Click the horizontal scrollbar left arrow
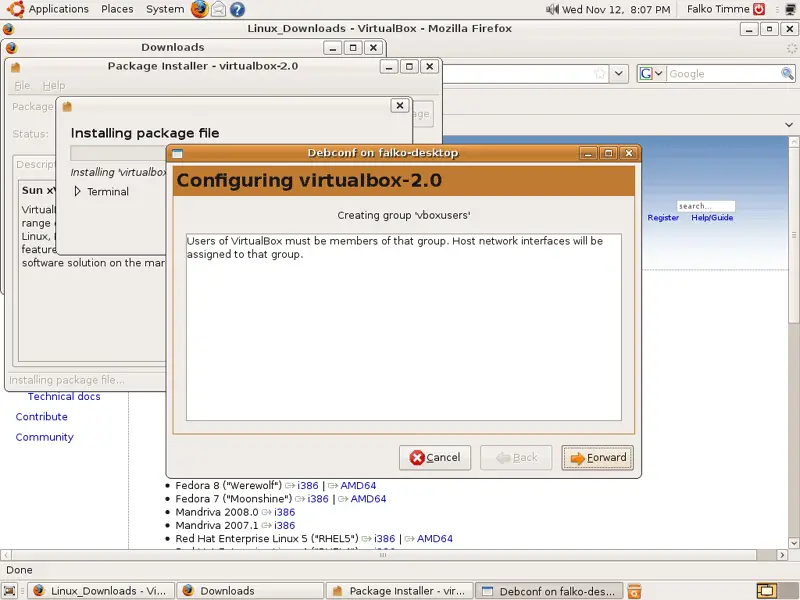The image size is (800, 600). [x=6, y=555]
